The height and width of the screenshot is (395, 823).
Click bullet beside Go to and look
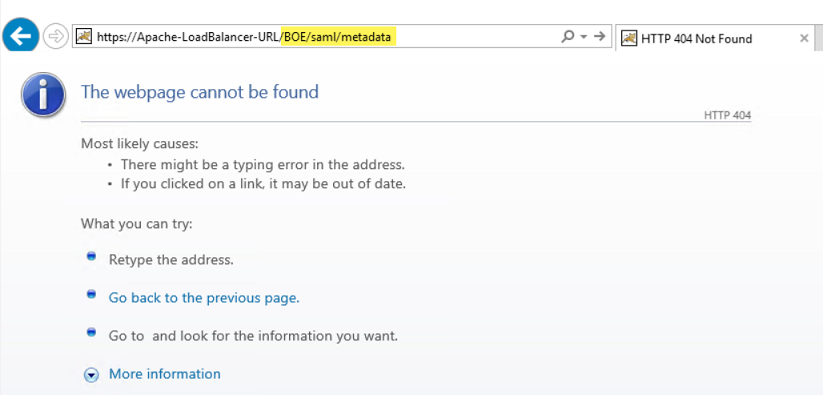click(91, 332)
